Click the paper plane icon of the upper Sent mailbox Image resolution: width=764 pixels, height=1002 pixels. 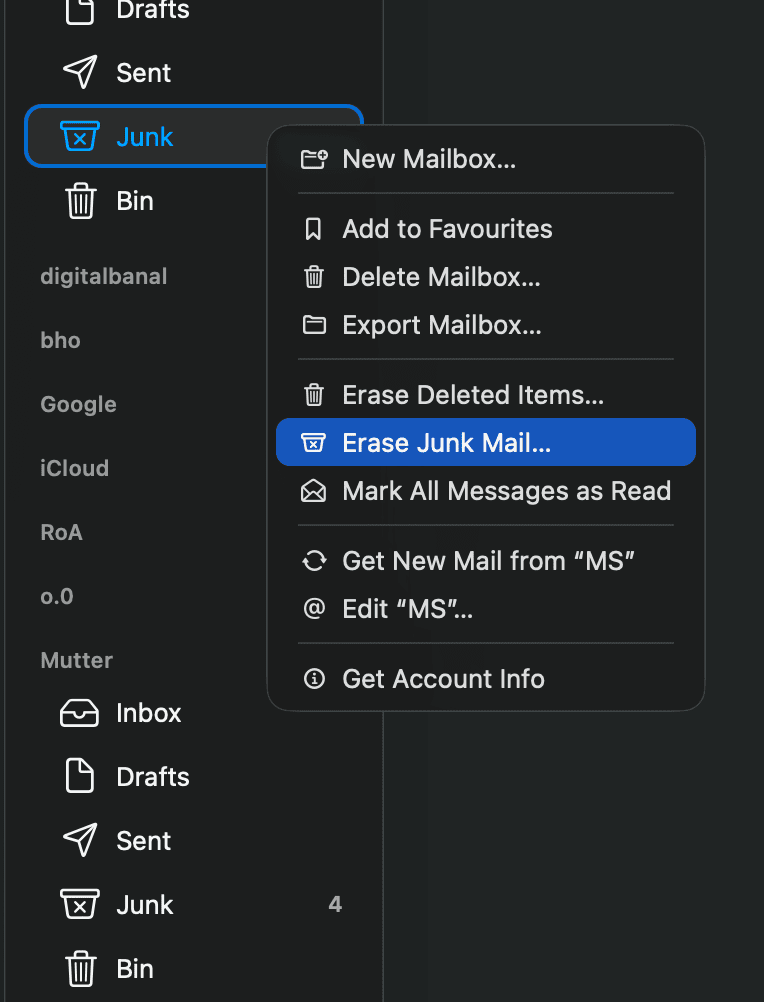pyautogui.click(x=80, y=72)
